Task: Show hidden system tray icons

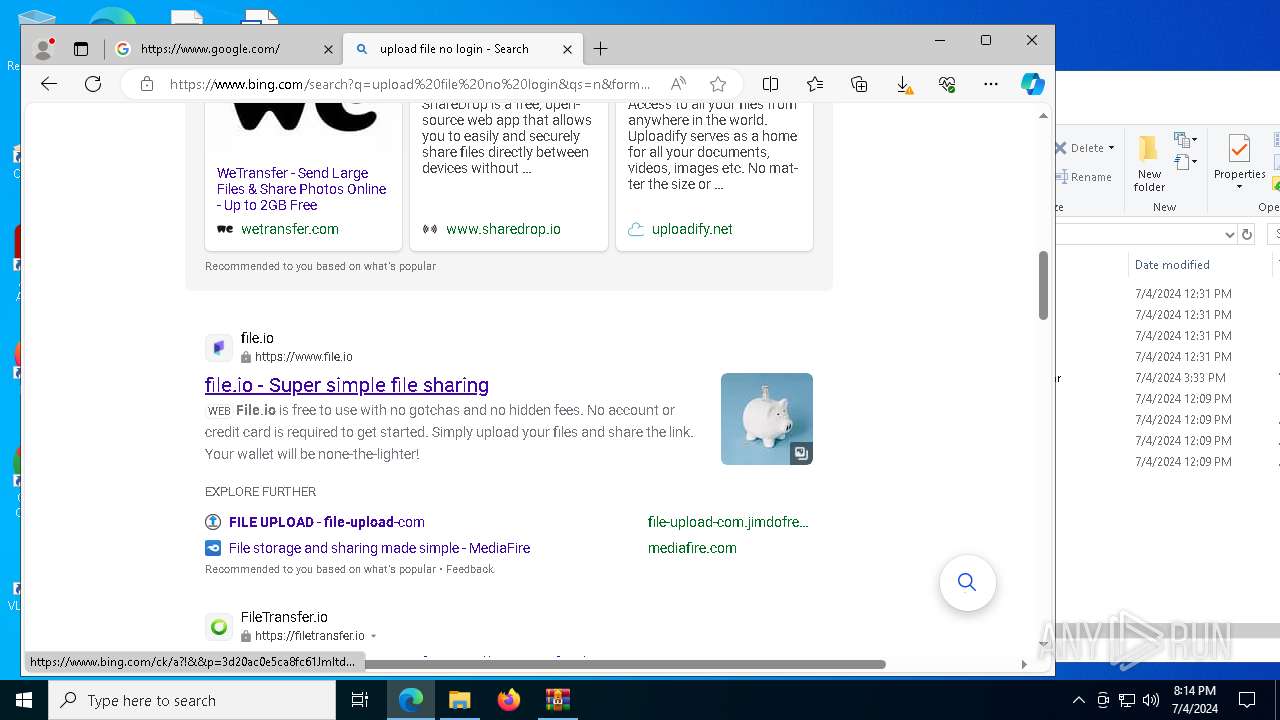Action: 1079,700
